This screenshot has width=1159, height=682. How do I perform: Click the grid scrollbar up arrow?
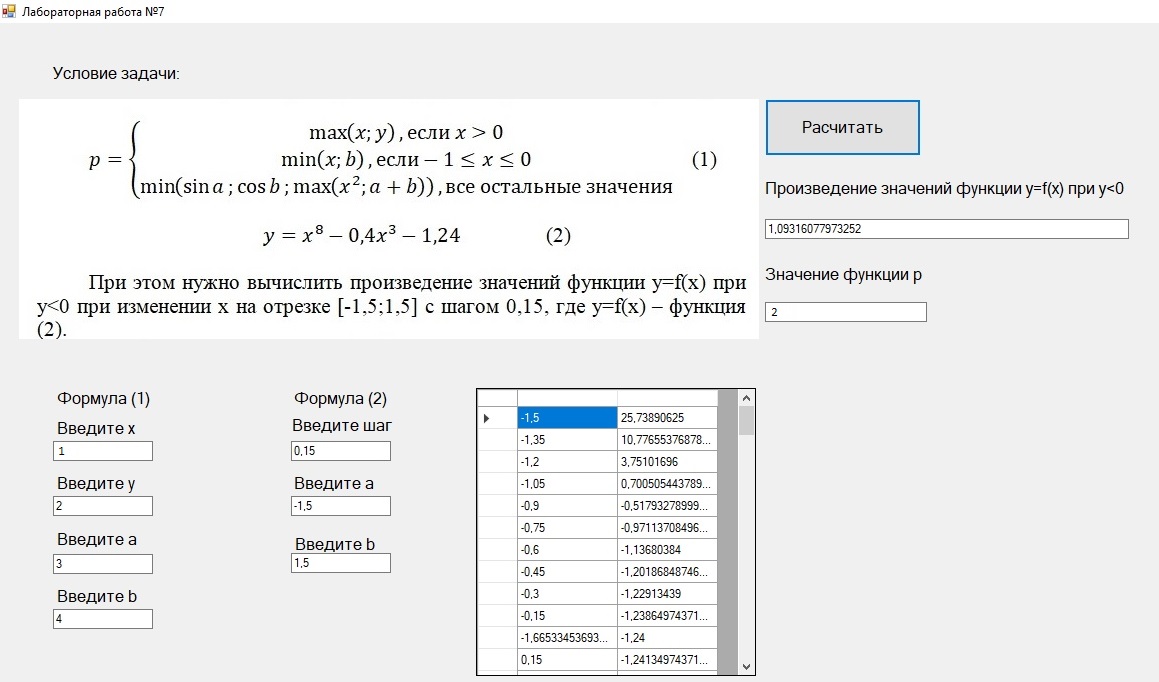(x=747, y=398)
